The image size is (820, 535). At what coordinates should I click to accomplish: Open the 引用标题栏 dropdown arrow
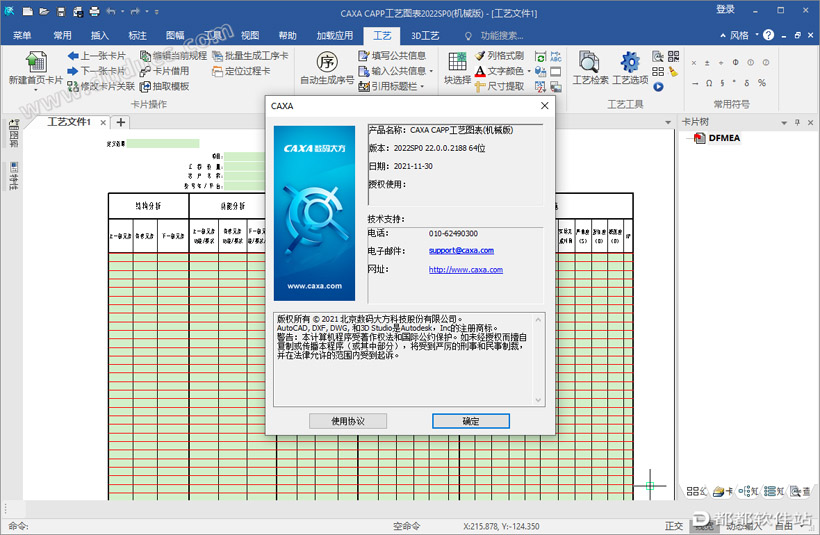point(422,86)
